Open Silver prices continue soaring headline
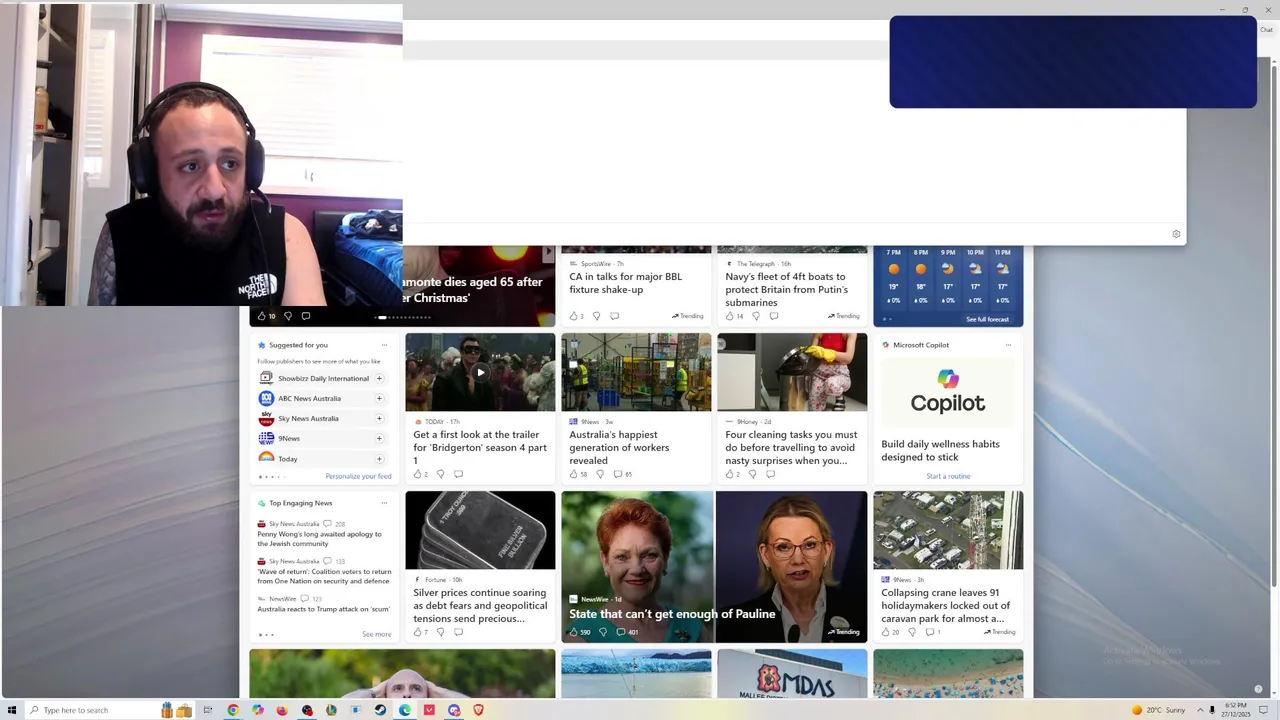Viewport: 1280px width, 720px height. (x=480, y=605)
